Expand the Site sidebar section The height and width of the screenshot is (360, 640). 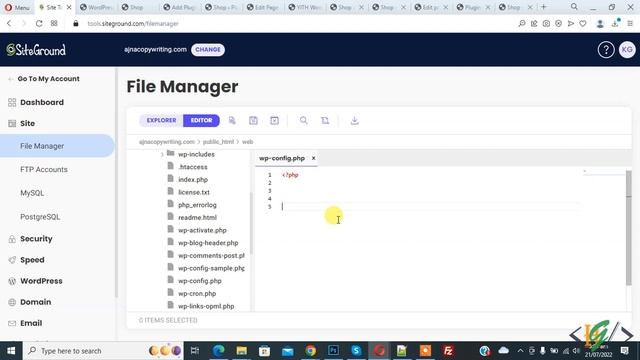(x=27, y=123)
